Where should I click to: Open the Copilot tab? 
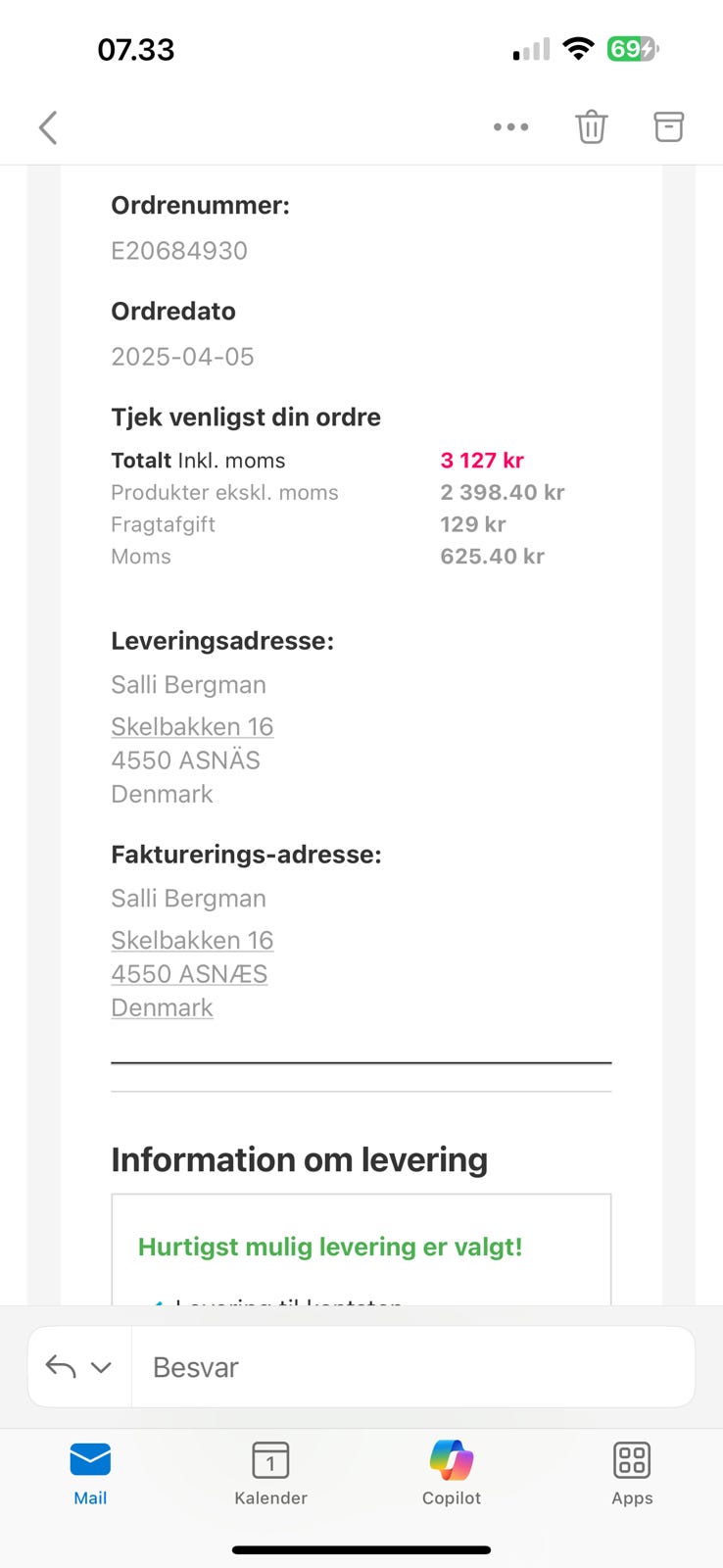(452, 1473)
